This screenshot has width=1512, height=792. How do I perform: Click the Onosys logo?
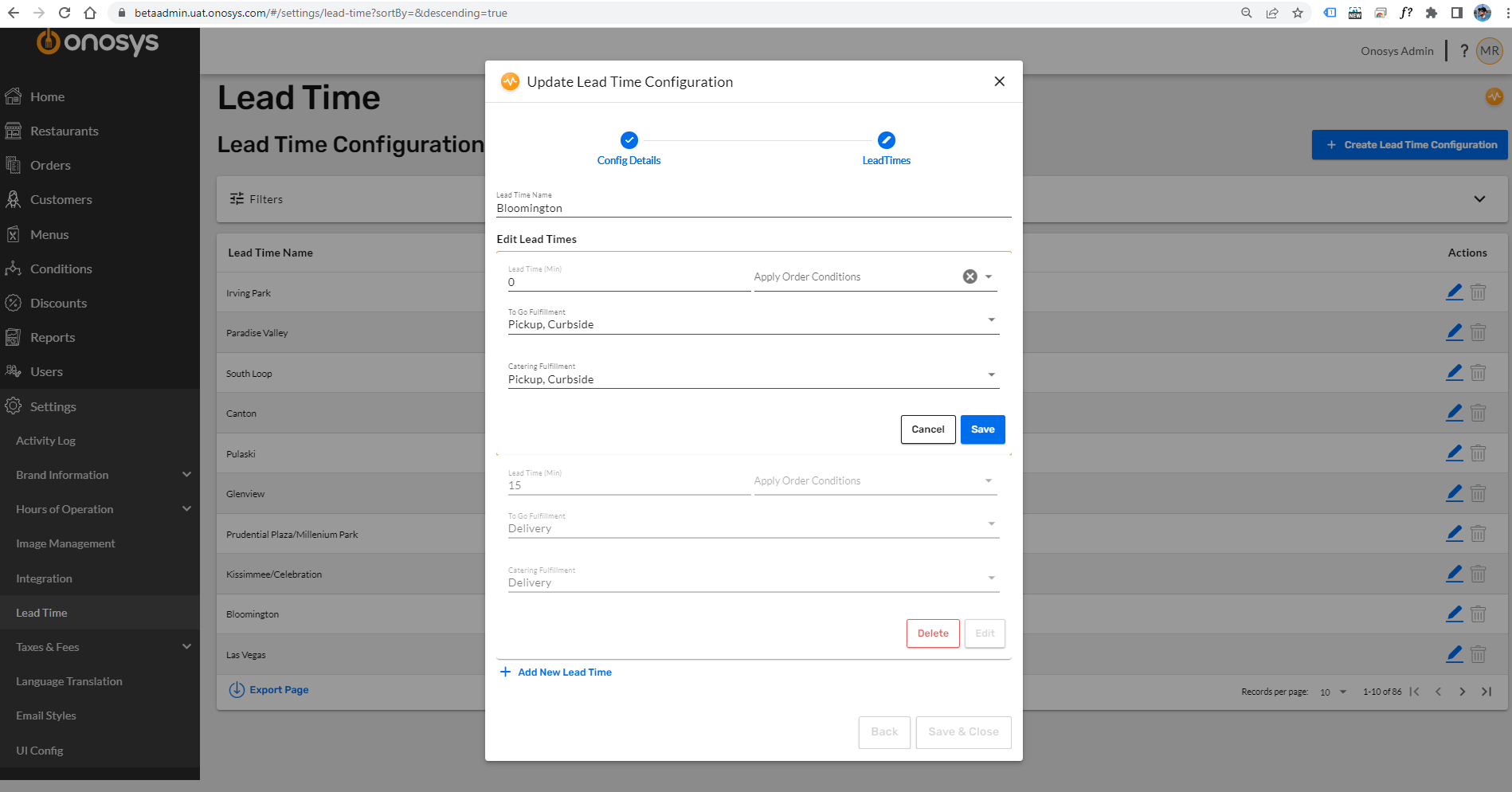click(96, 42)
